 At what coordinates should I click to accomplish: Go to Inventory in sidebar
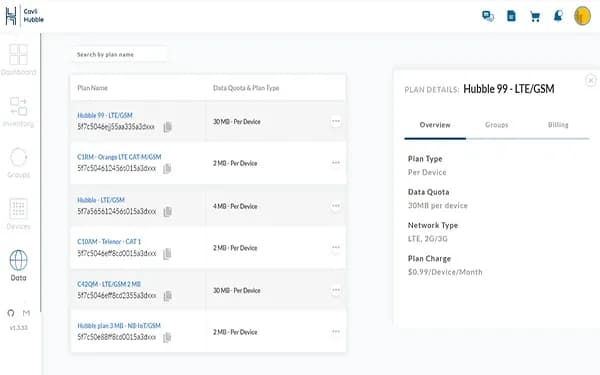[x=18, y=111]
